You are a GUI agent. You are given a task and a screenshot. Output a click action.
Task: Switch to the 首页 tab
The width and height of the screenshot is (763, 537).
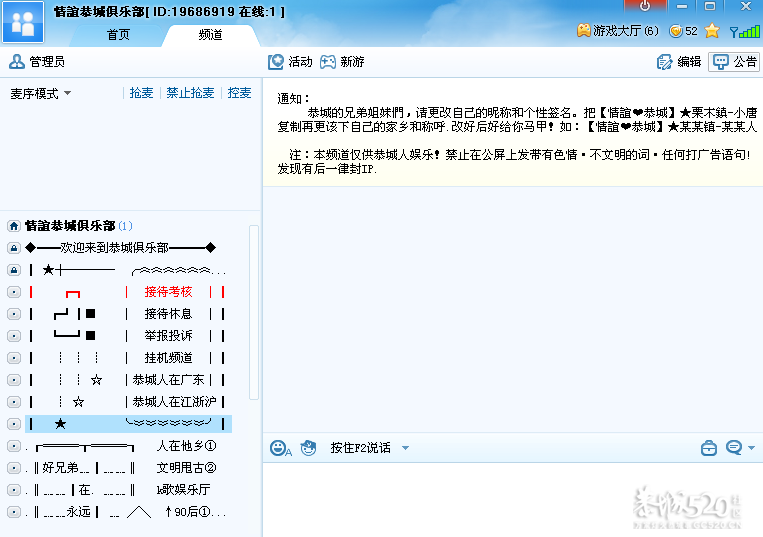click(x=118, y=34)
